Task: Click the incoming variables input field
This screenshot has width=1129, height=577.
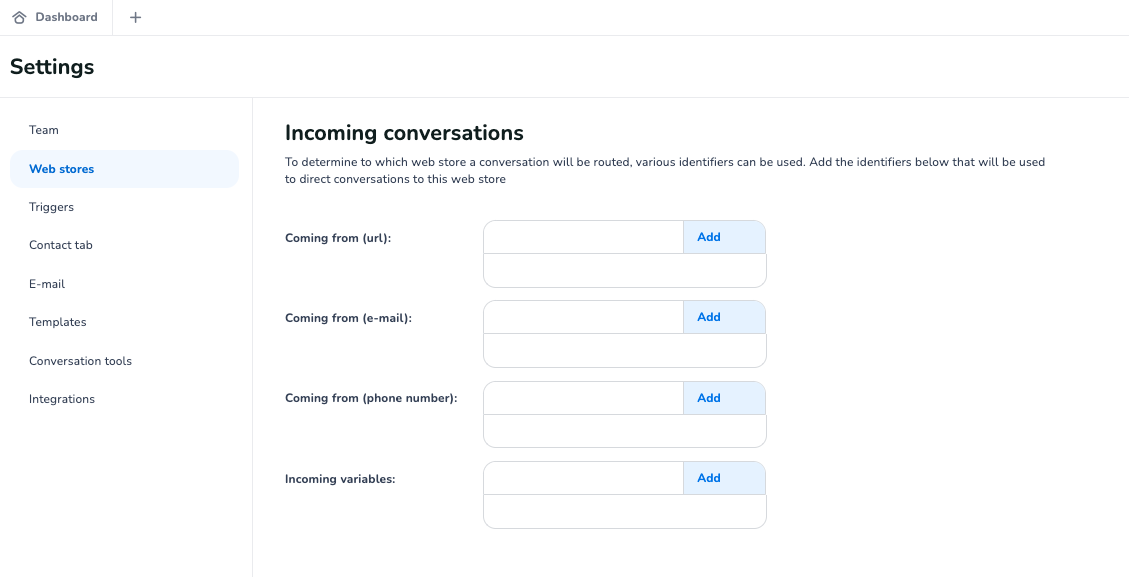Action: click(x=583, y=478)
